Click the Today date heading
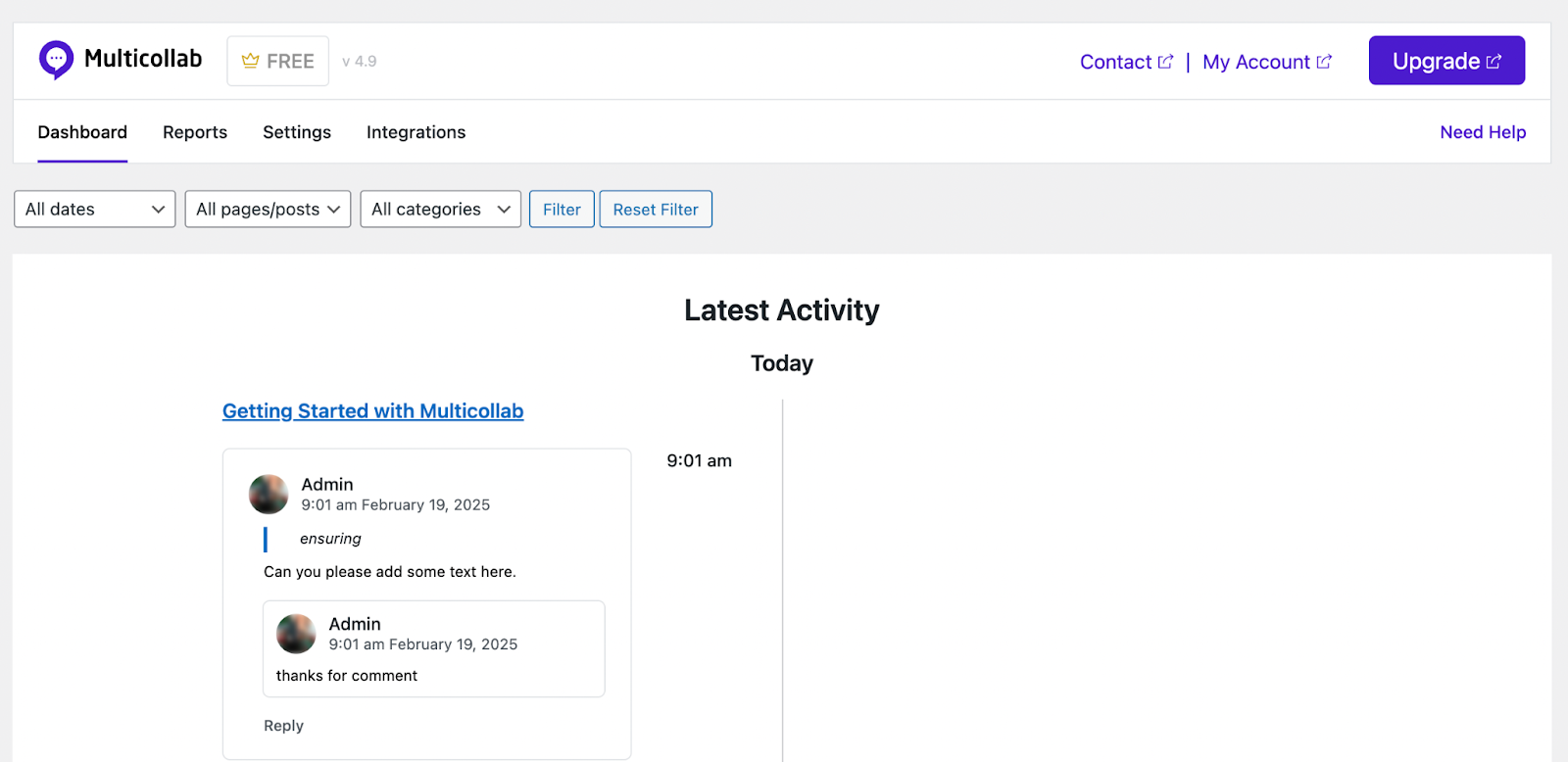Image resolution: width=1568 pixels, height=762 pixels. pos(782,363)
